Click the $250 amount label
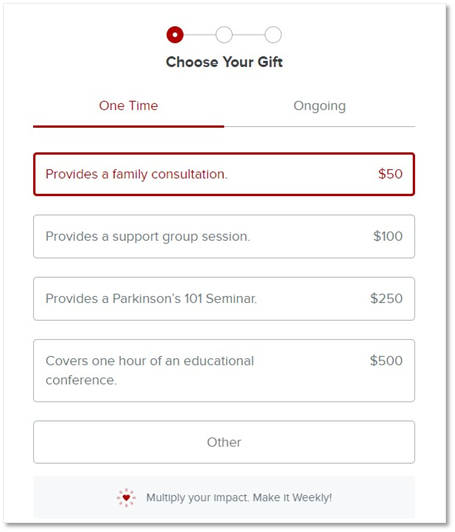Viewport: 455px width, 532px height. click(x=386, y=299)
